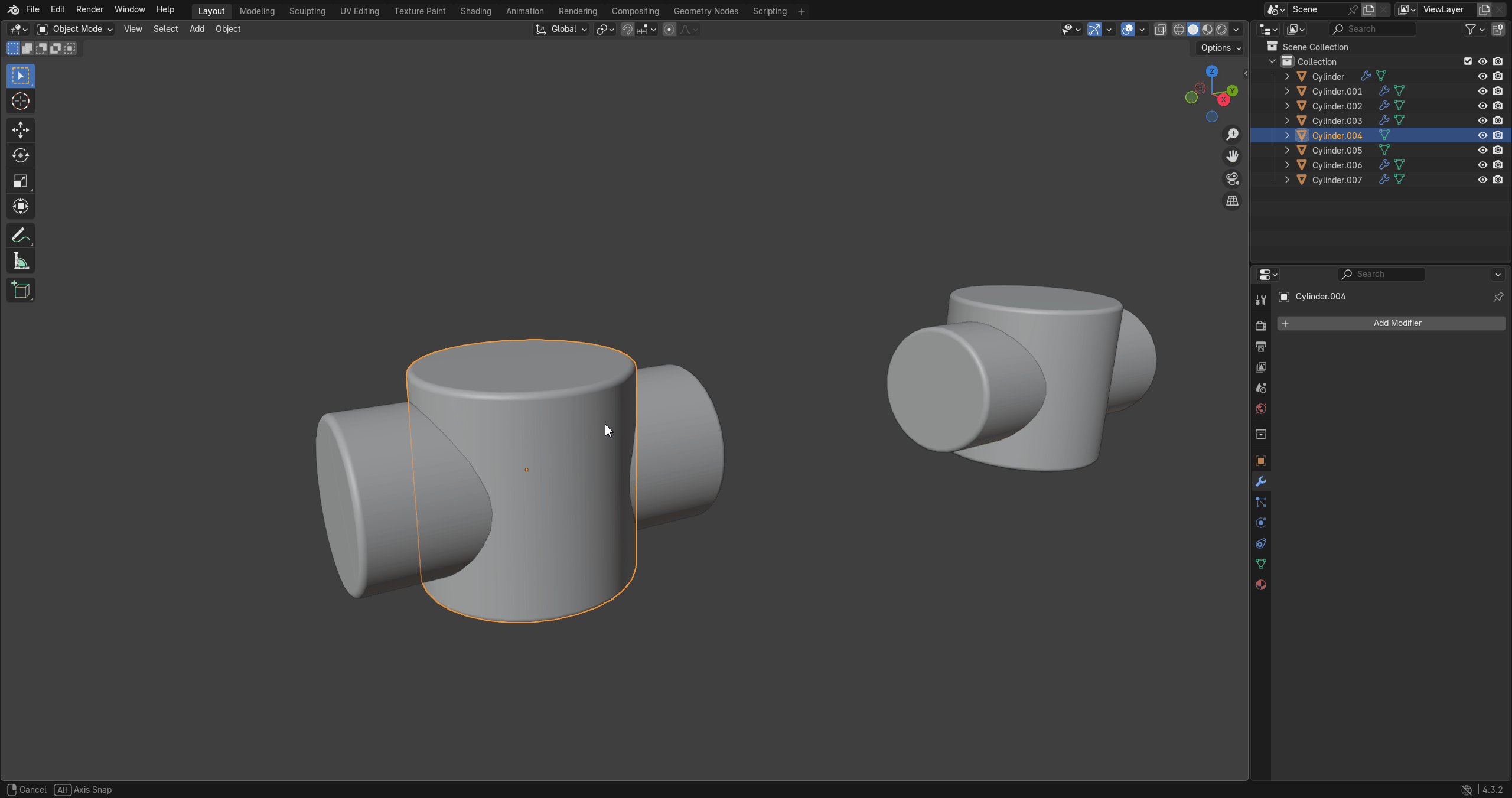Screen dimensions: 1512x798
Task: Expand the Cylinder.005 tree item
Action: (1287, 150)
